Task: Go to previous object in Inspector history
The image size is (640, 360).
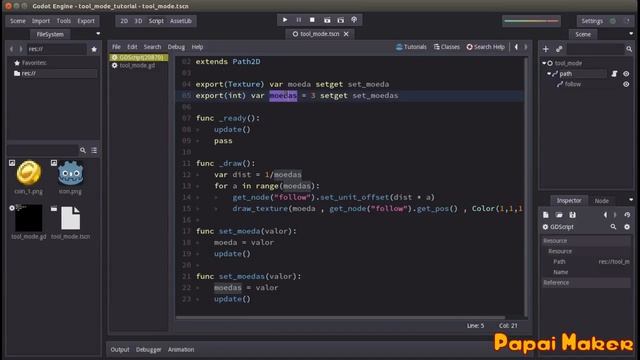Action: click(x=605, y=215)
